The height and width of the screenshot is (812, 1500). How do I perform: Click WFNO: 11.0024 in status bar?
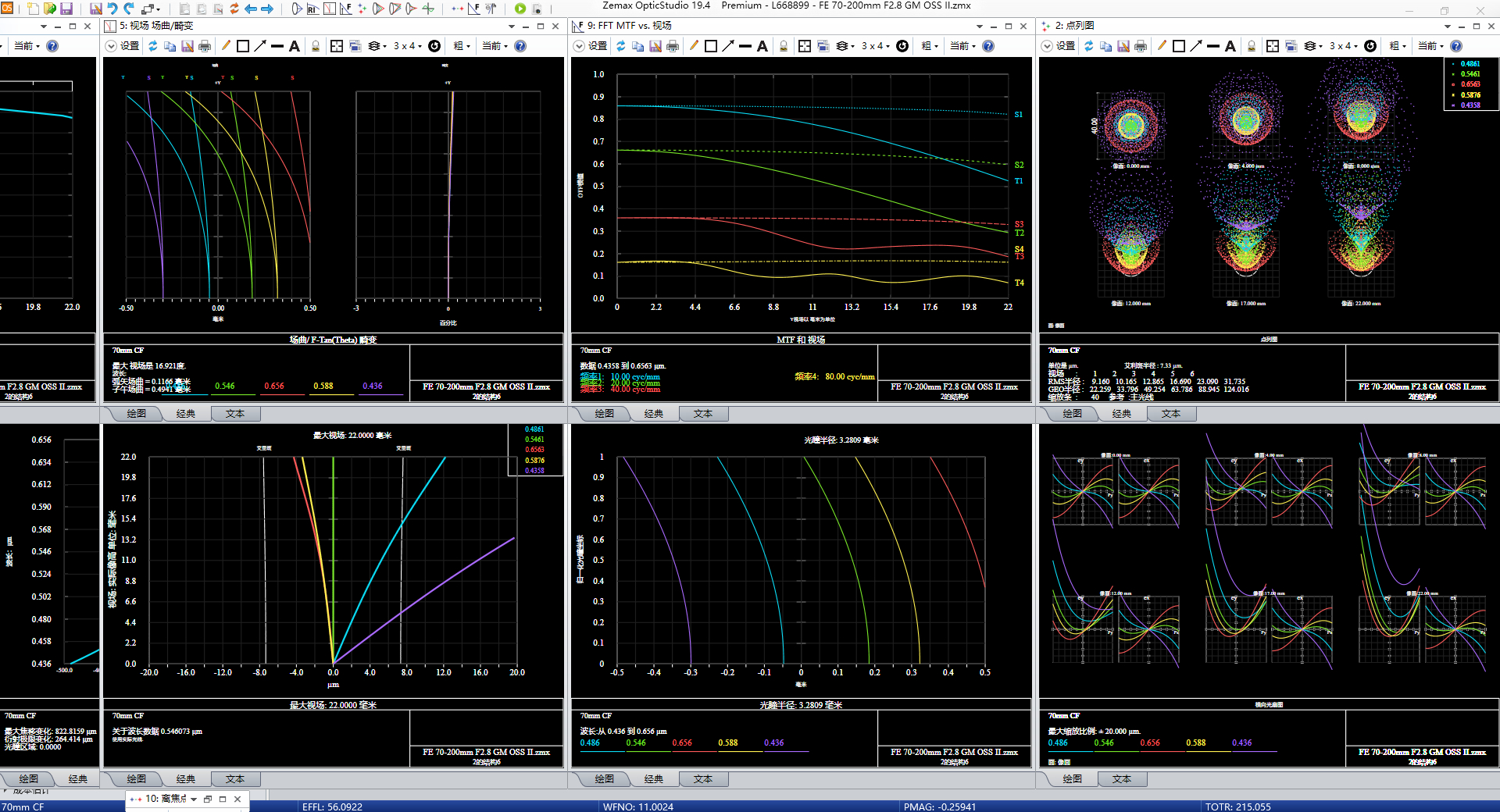(x=637, y=807)
